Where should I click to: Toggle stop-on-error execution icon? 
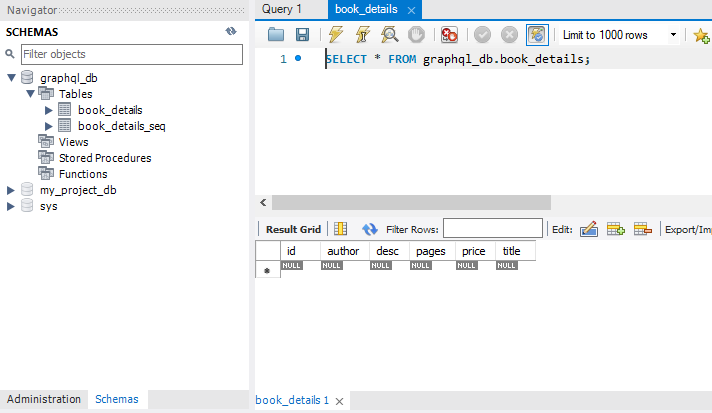click(x=449, y=34)
